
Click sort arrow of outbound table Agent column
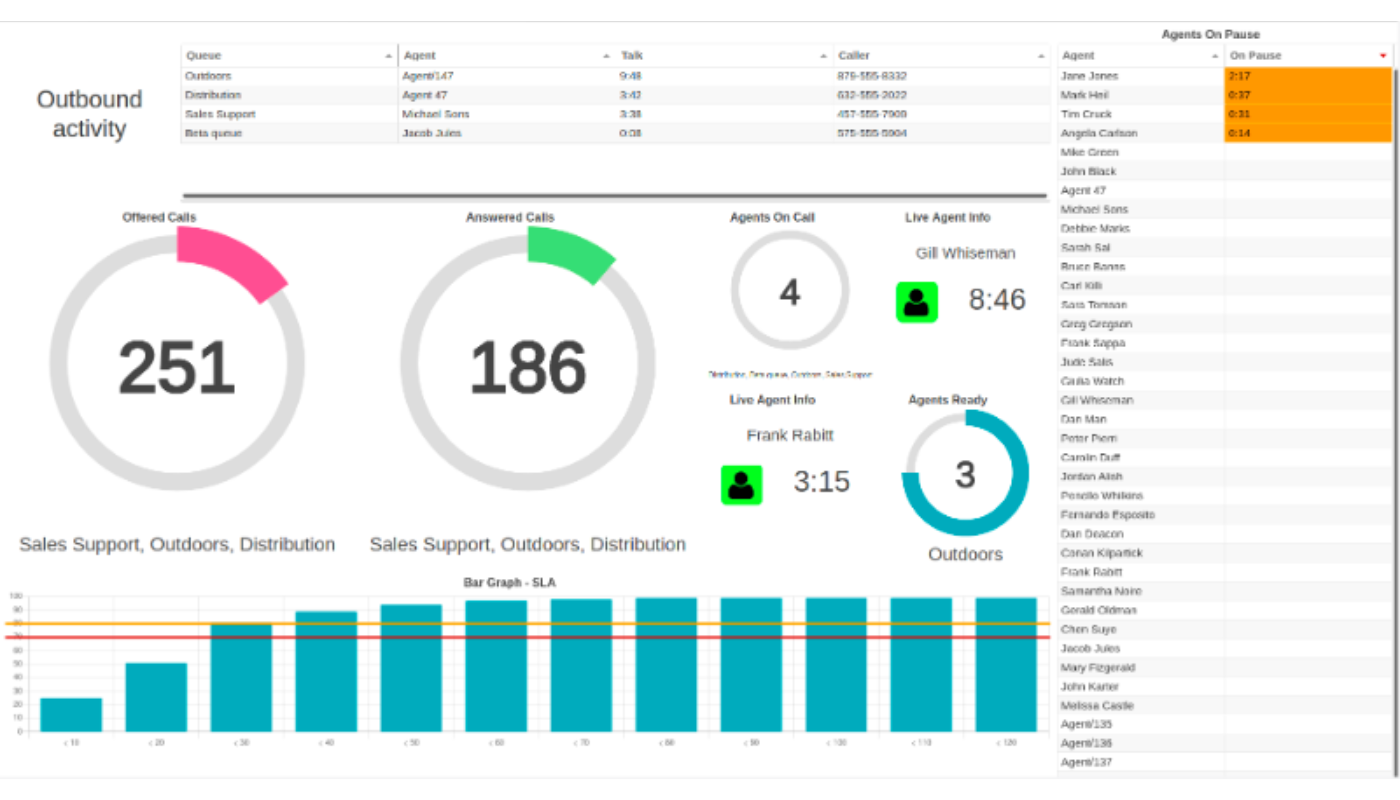[606, 57]
